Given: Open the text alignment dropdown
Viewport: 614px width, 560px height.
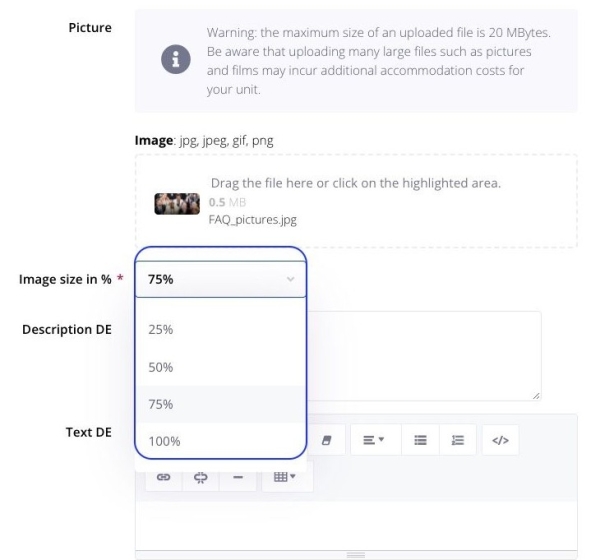Looking at the screenshot, I should point(374,439).
